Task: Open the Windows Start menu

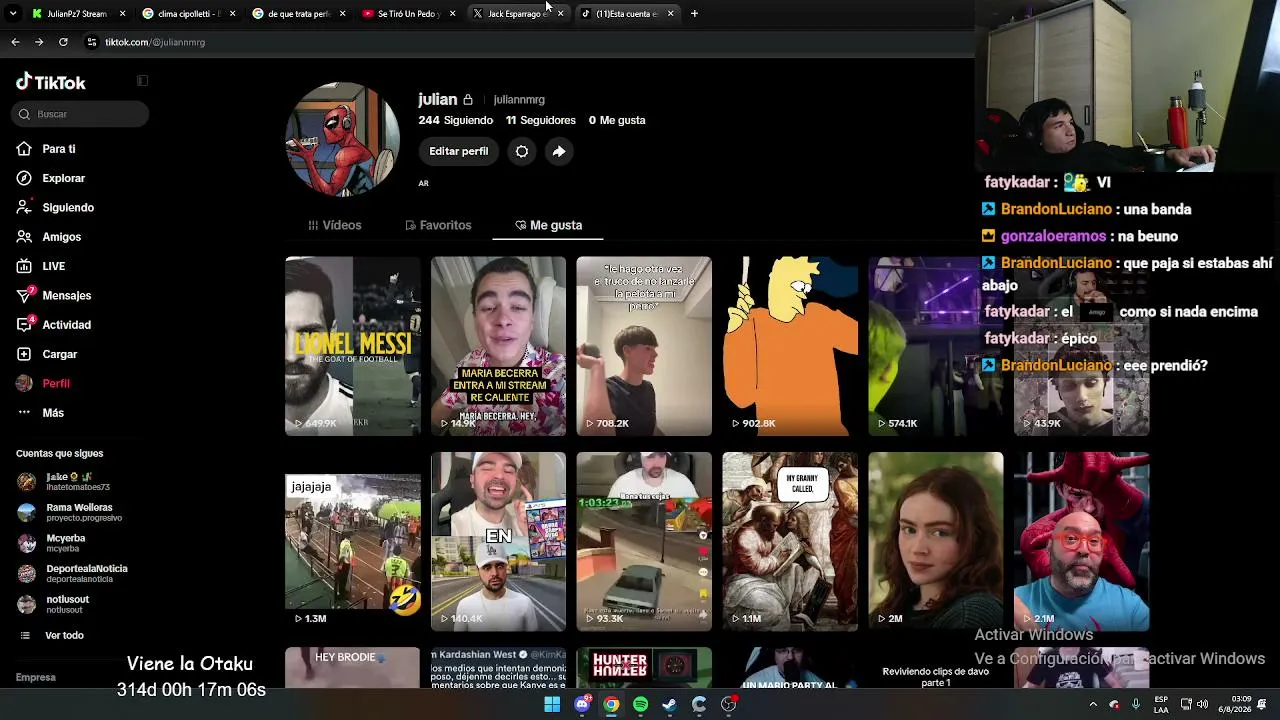Action: [x=552, y=704]
